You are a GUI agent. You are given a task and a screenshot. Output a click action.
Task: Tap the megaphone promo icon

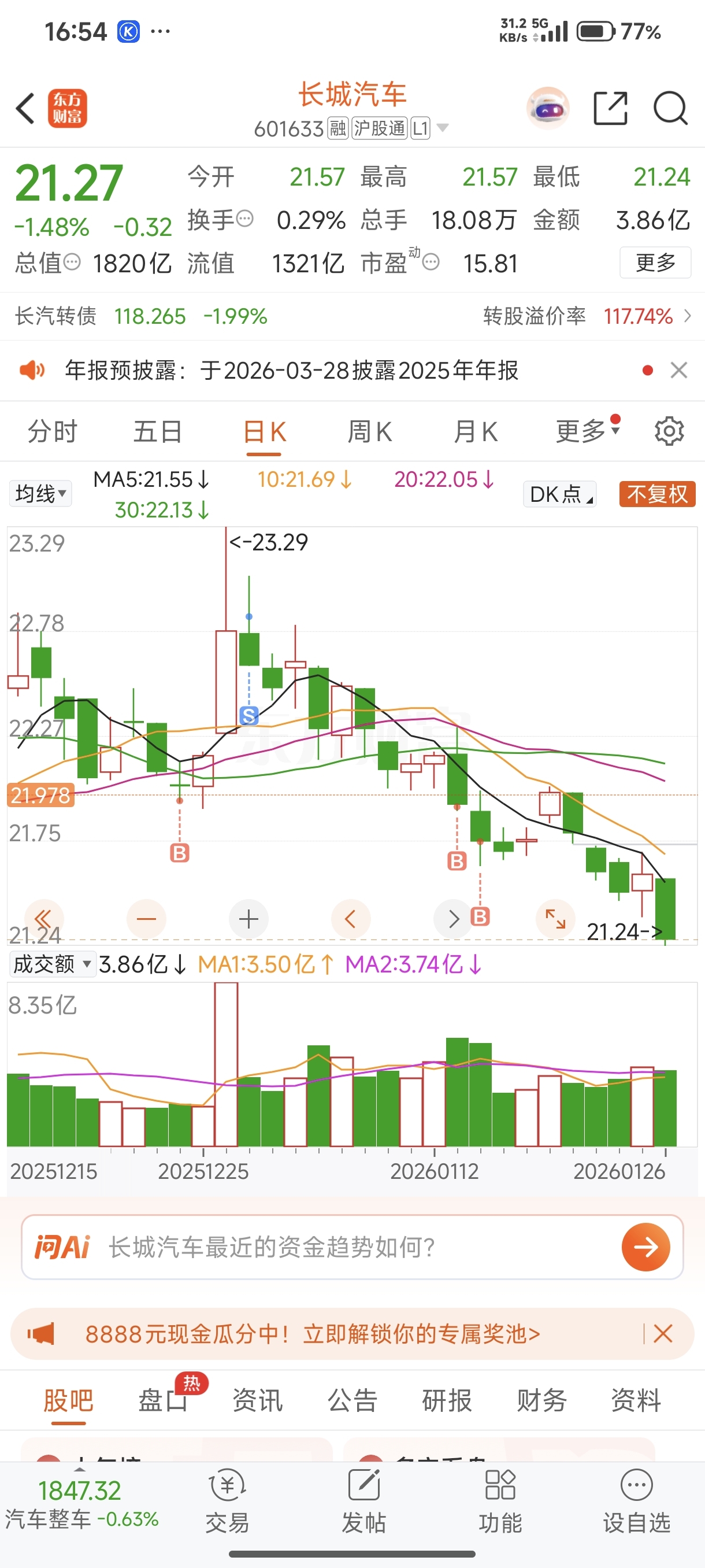point(41,1334)
